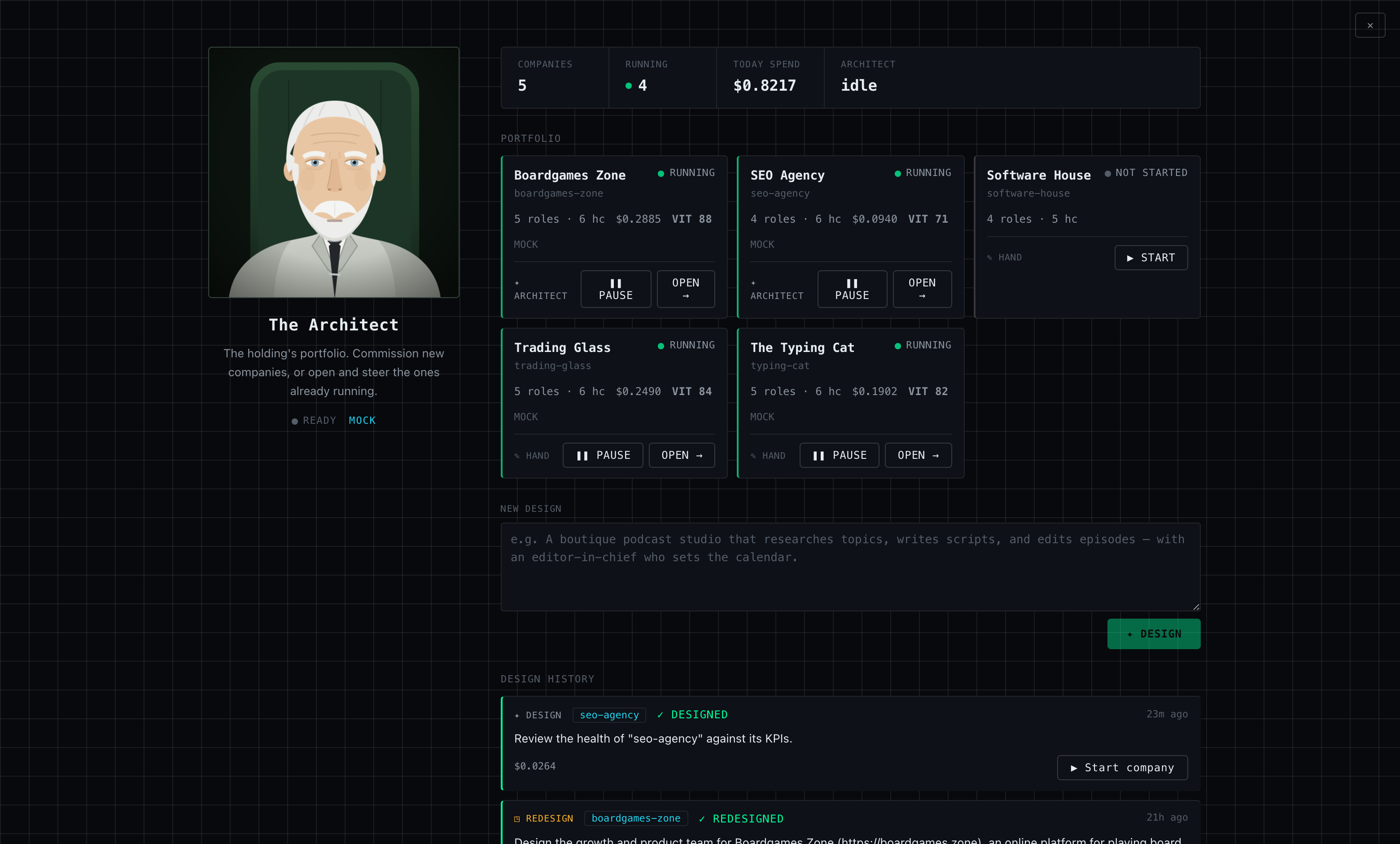Screen dimensions: 1400x844
Task: Click the $0.0264 cost in history entry
Action: pyautogui.click(x=535, y=766)
